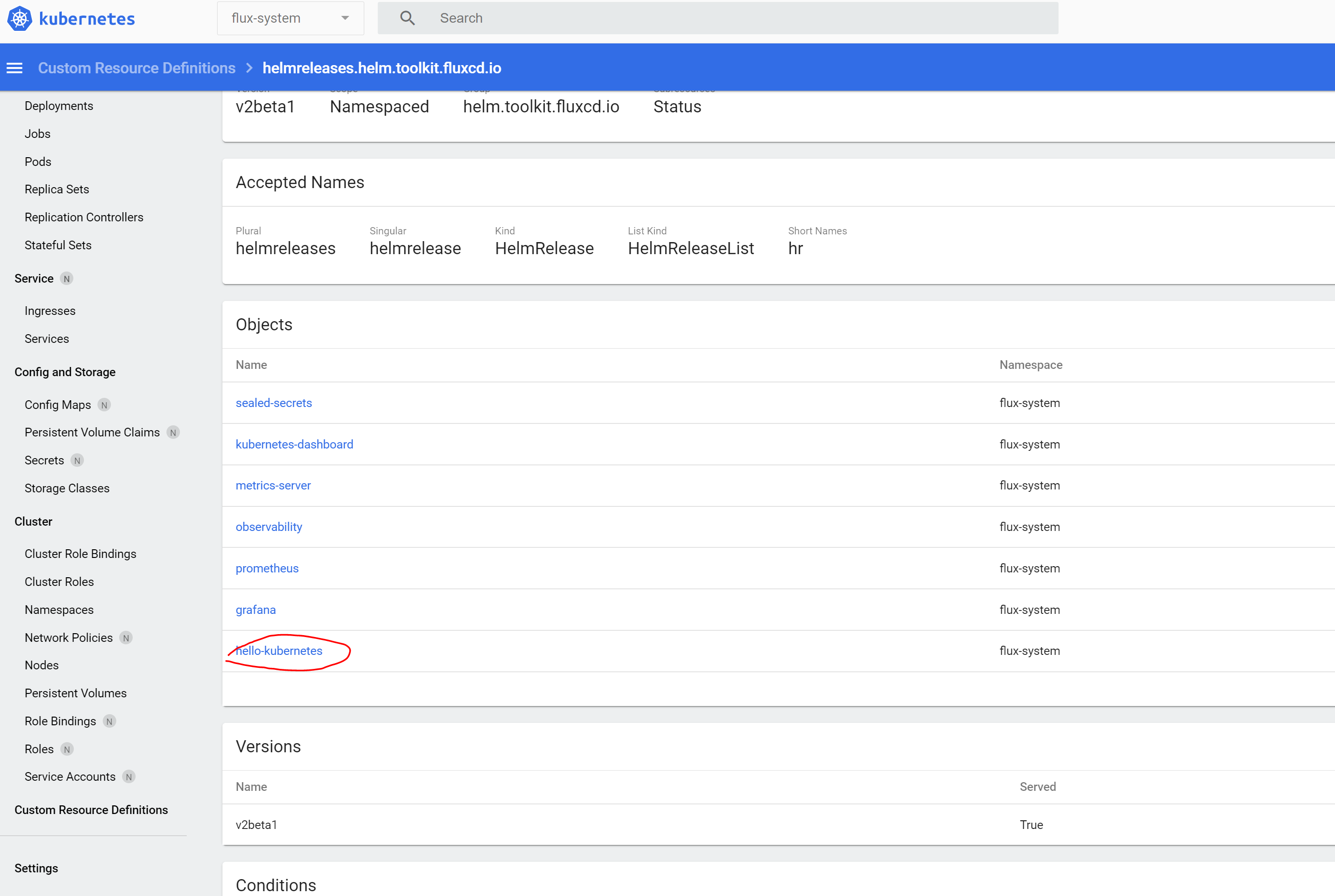Open the prometheus object link
The image size is (1335, 896).
coord(267,569)
